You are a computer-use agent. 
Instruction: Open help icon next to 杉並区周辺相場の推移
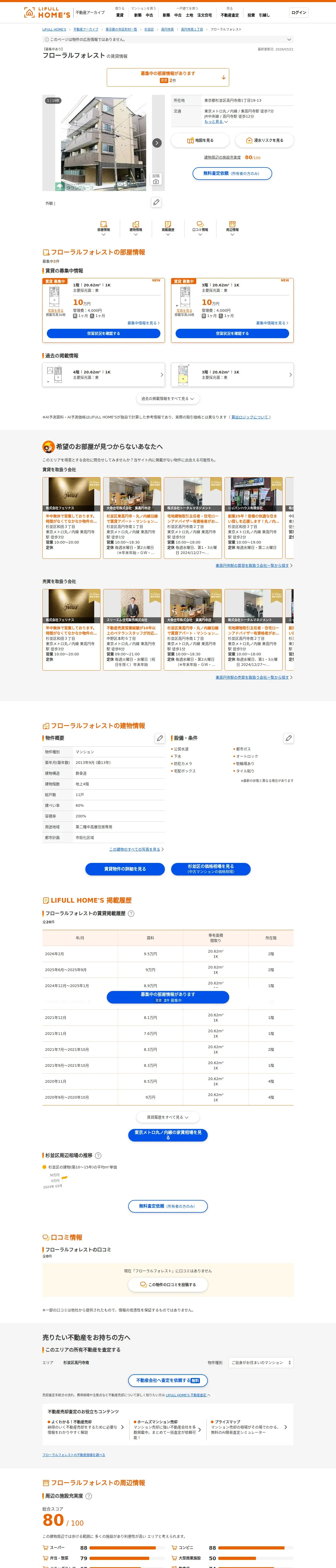(98, 1155)
